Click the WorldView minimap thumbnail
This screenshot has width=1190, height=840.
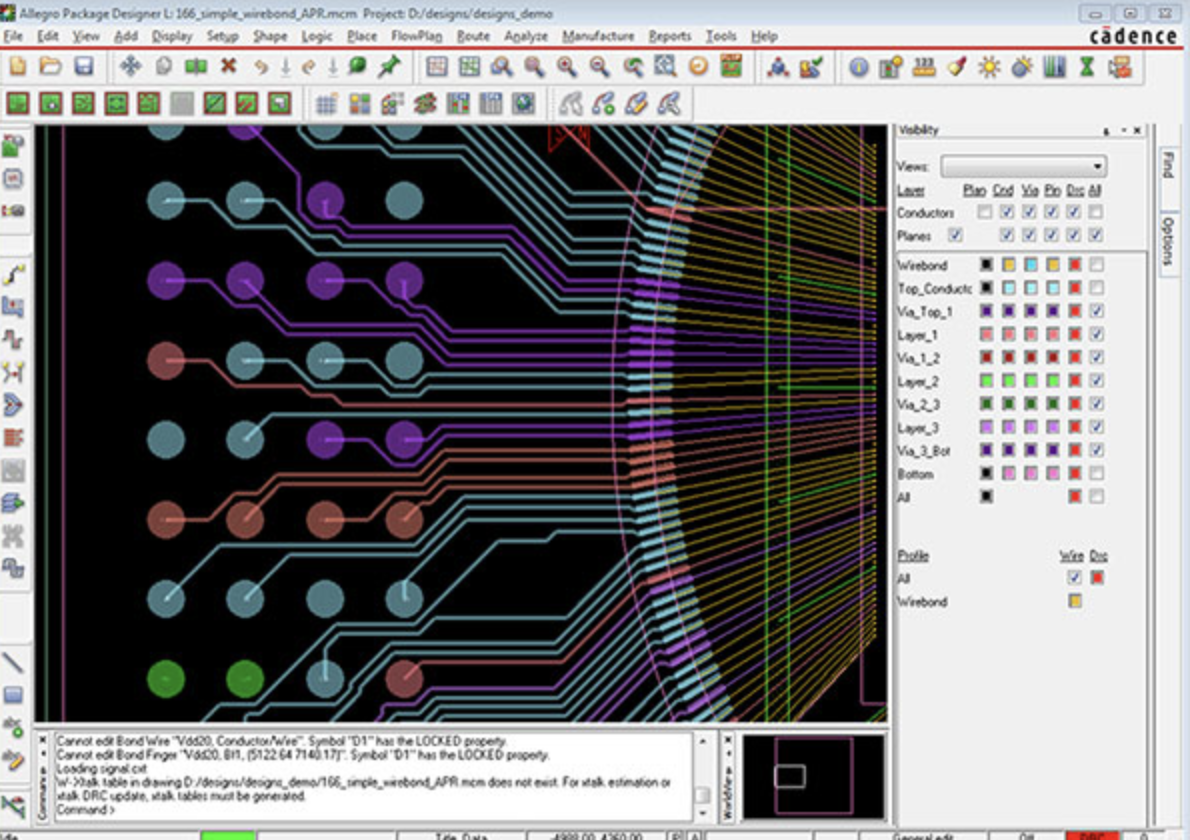click(x=814, y=776)
